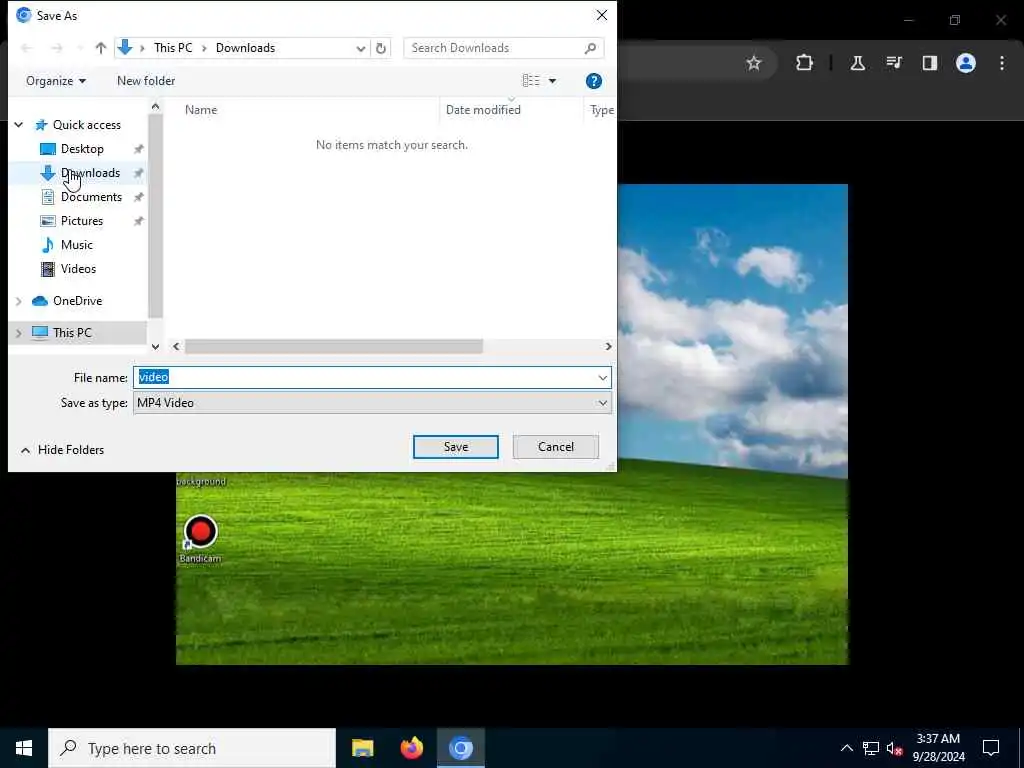The width and height of the screenshot is (1024, 768).
Task: Collapse the Quick access tree node
Action: (x=19, y=125)
